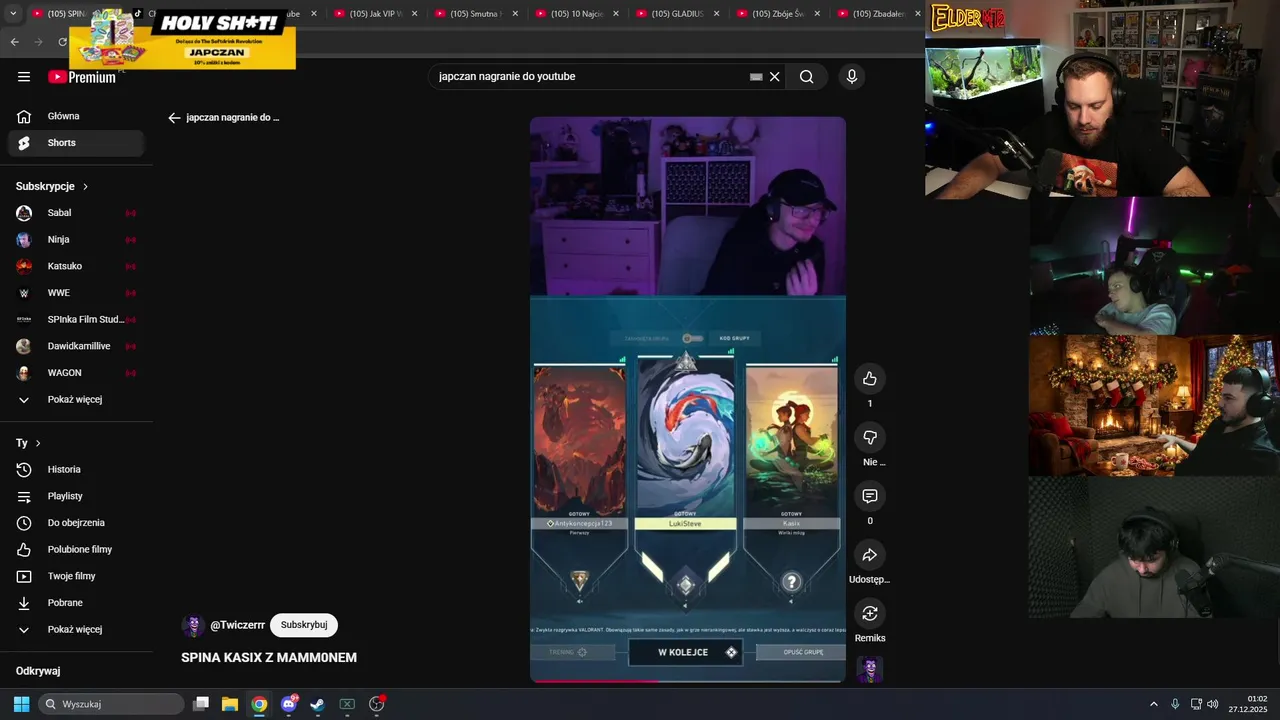
Task: Open the volume icon in system tray
Action: 1212,704
